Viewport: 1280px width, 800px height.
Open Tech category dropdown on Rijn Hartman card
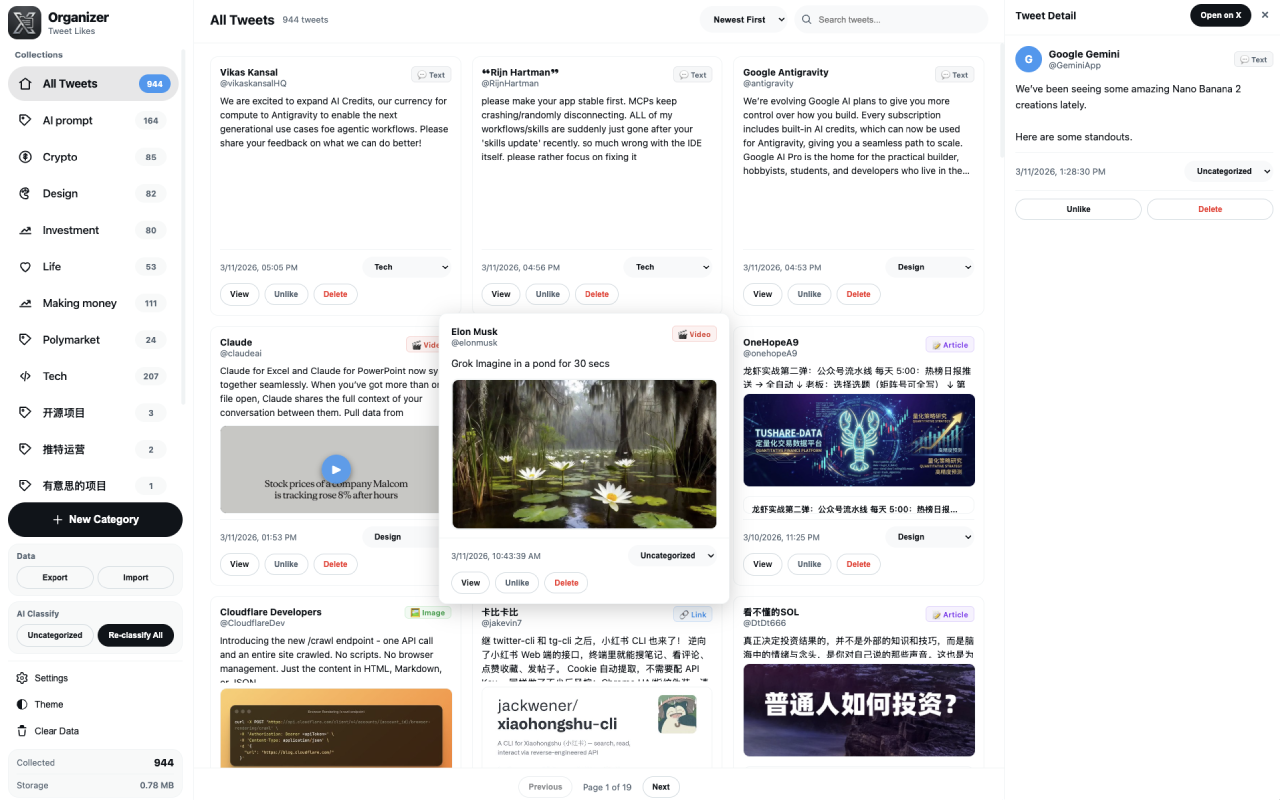(669, 267)
